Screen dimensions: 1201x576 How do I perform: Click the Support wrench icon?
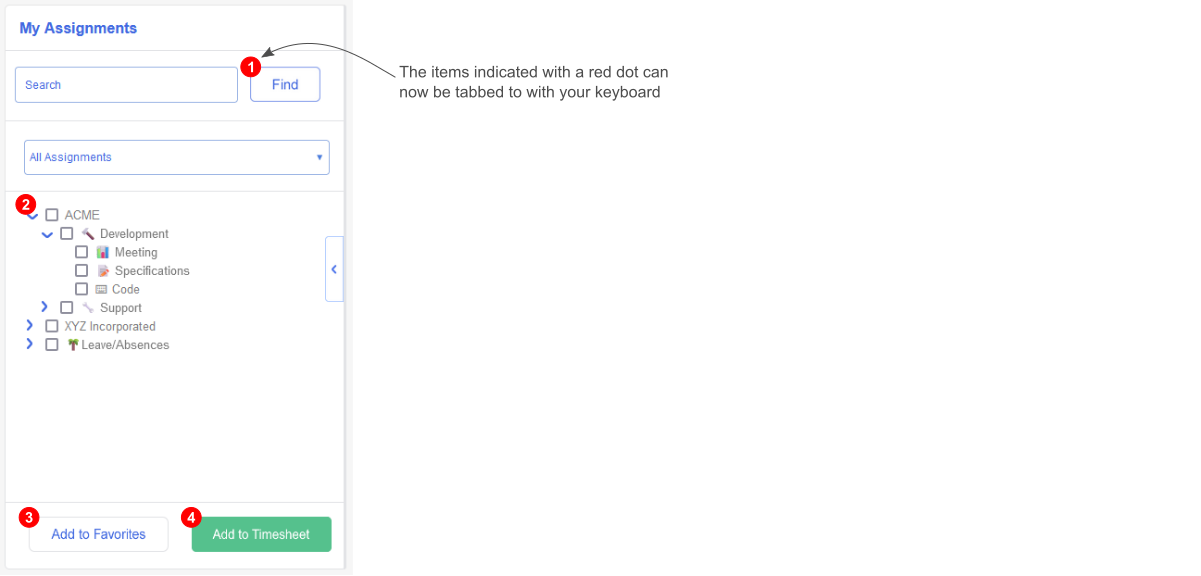coord(88,308)
